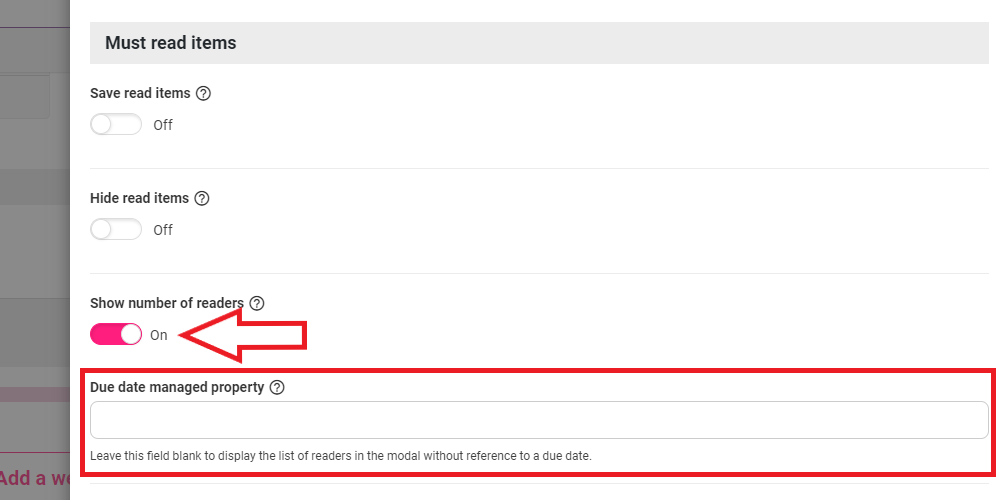
Task: Enable the Save read items switch
Action: coord(116,124)
